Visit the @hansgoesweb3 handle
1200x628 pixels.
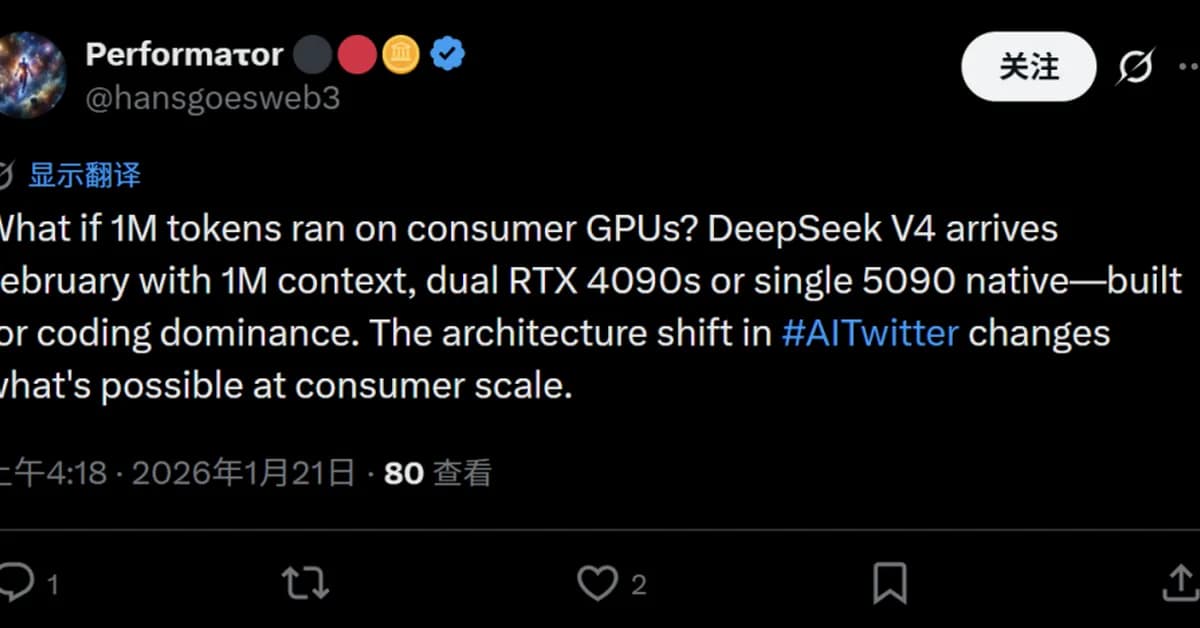click(212, 97)
